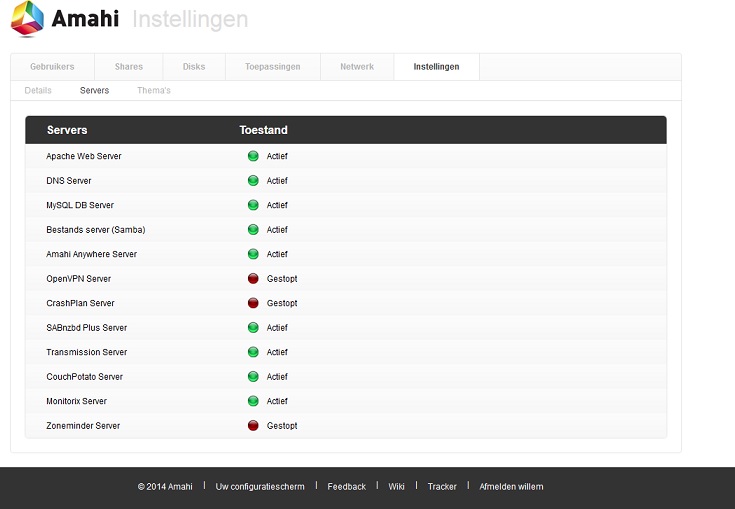Click Actief status text for SABnzbd Plus Server
Viewport: 735px width, 509px height.
pyautogui.click(x=277, y=328)
